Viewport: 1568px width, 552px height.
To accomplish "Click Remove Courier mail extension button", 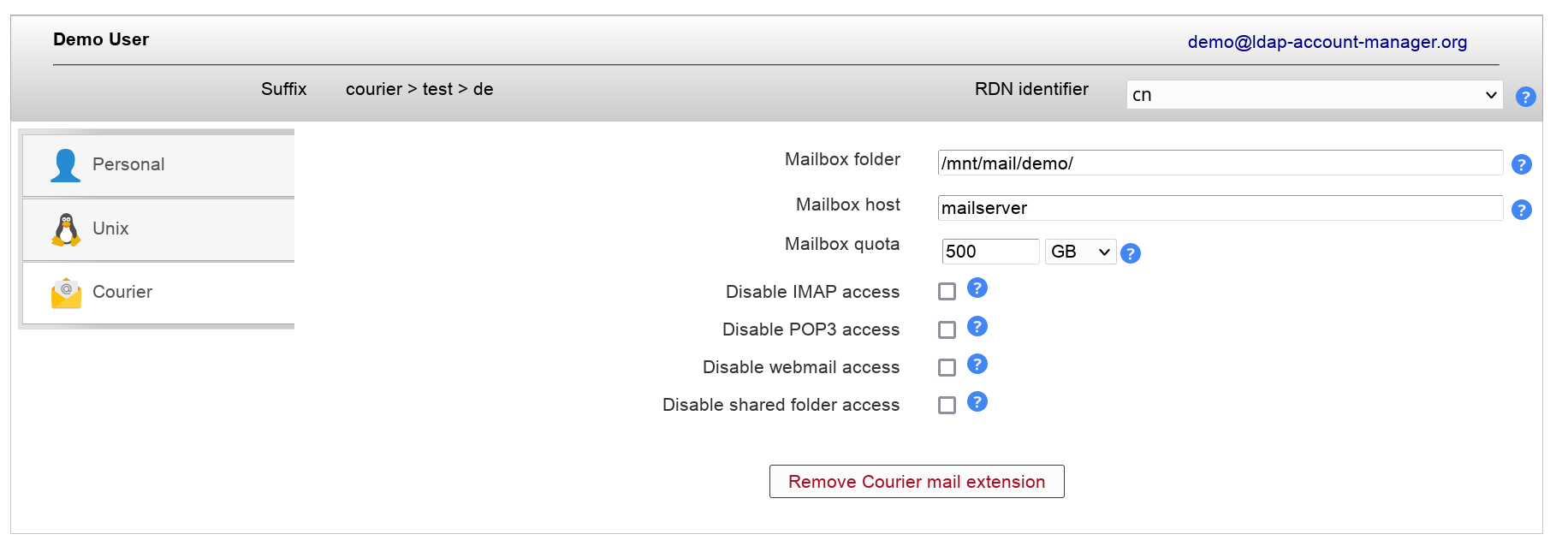I will click(x=917, y=482).
